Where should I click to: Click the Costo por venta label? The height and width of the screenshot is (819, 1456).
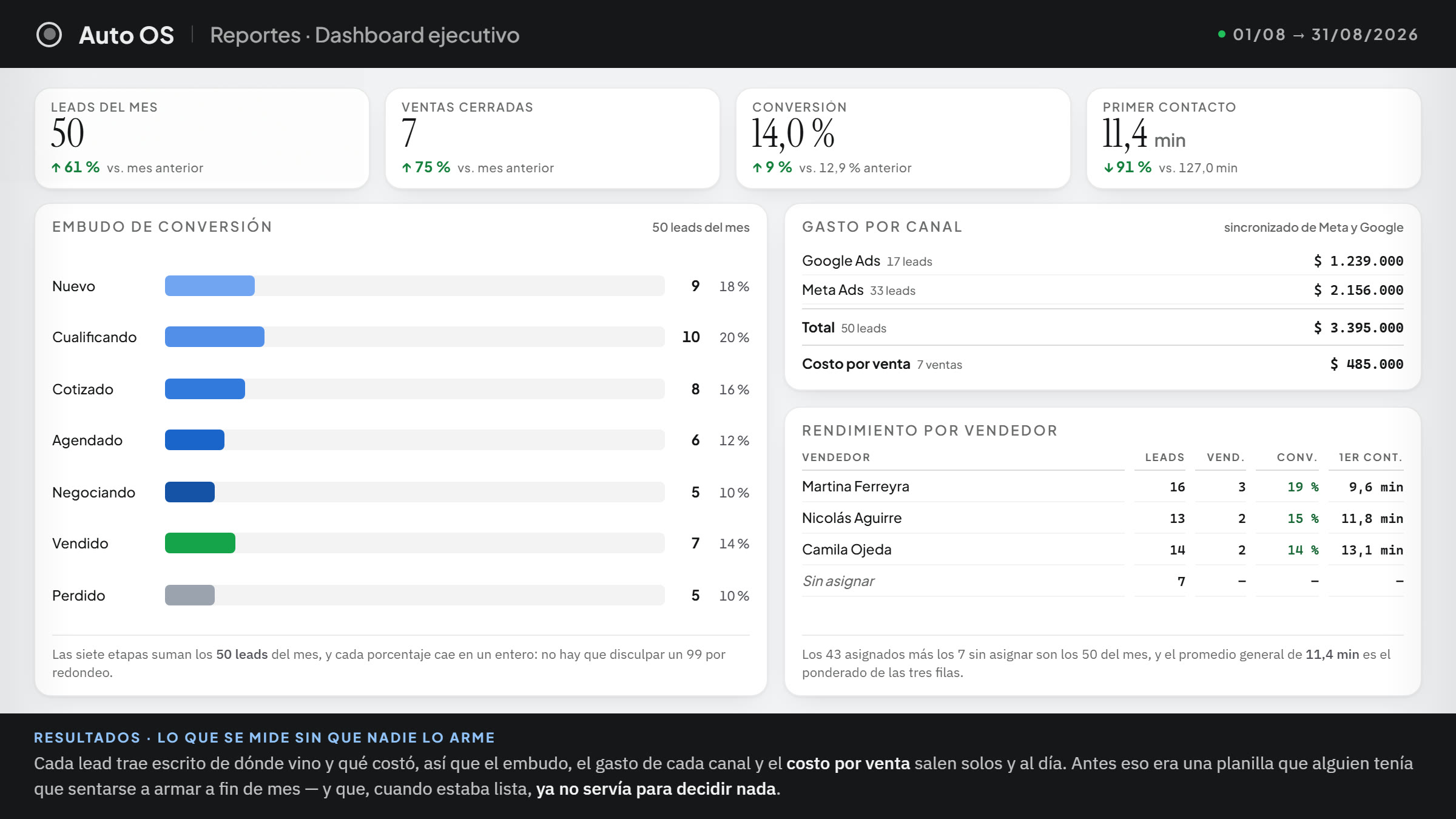pos(856,364)
